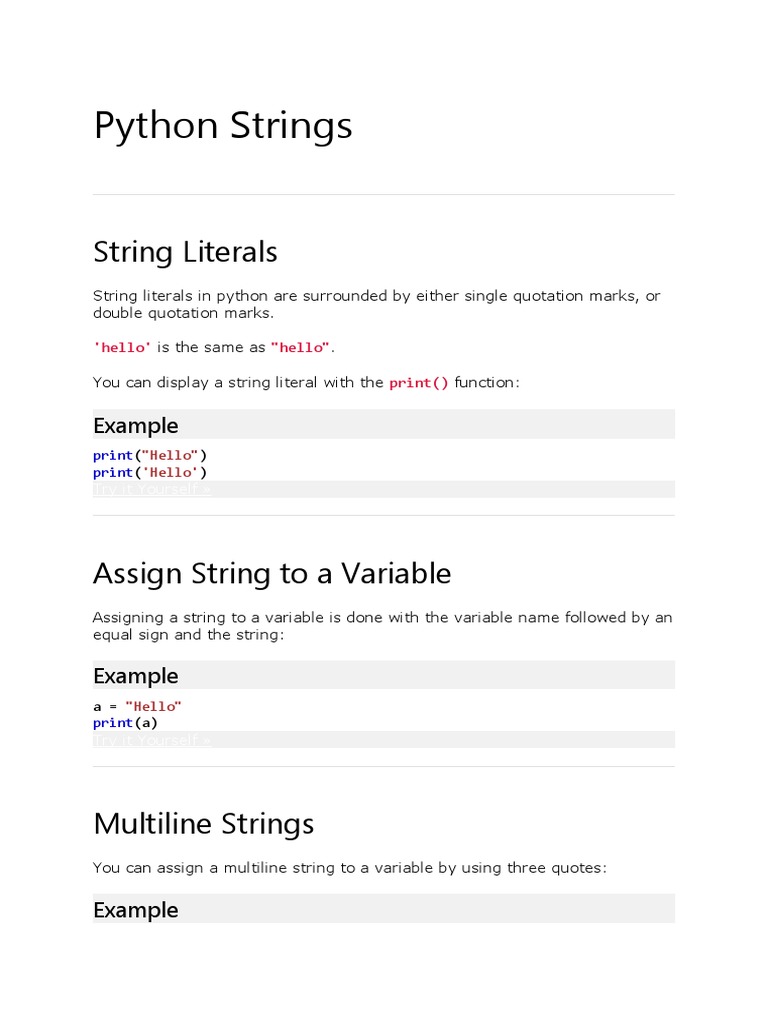Click the "Python Strings" page title

point(223,126)
